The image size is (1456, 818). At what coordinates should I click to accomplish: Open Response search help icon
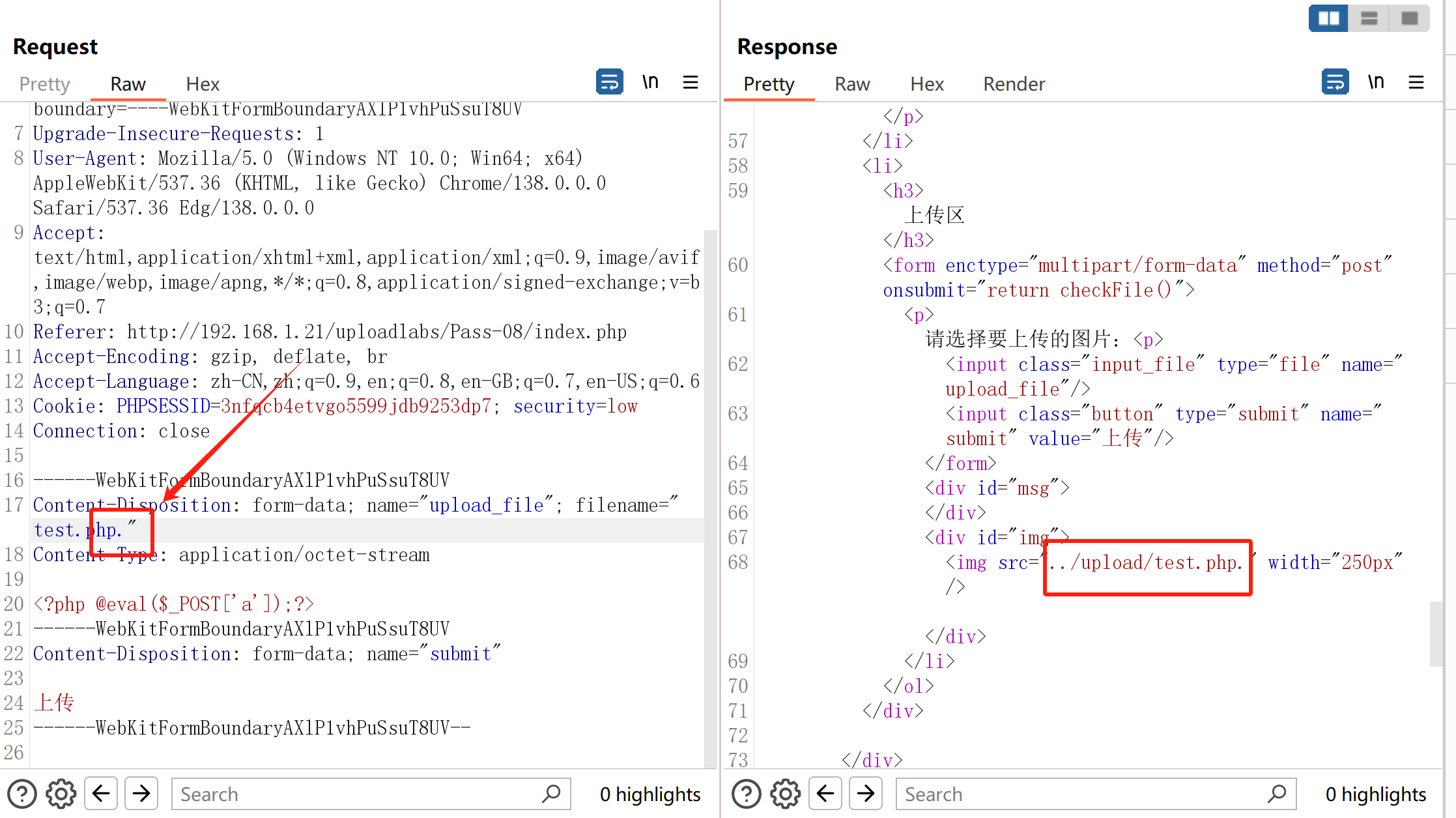747,794
